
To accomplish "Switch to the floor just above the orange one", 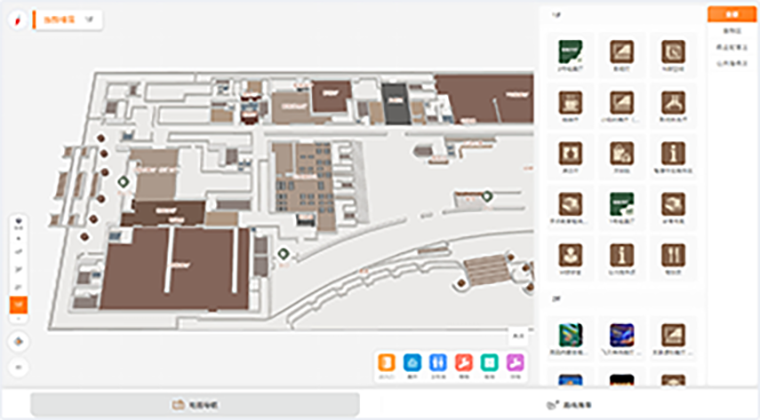I will [x=19, y=287].
